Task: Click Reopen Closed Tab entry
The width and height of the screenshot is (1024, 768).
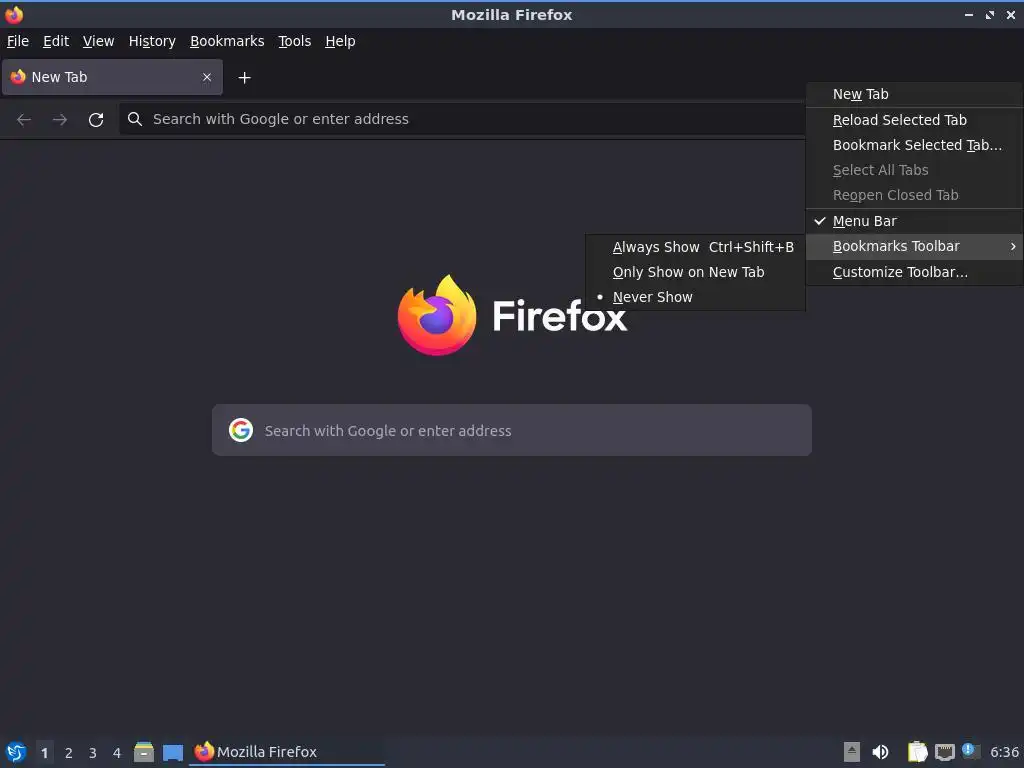Action: 914,195
